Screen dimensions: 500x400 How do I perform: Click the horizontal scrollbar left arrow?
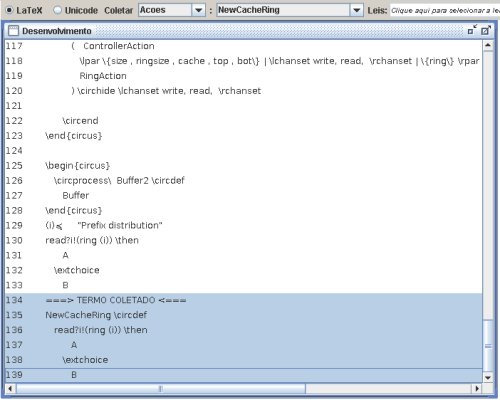point(10,388)
